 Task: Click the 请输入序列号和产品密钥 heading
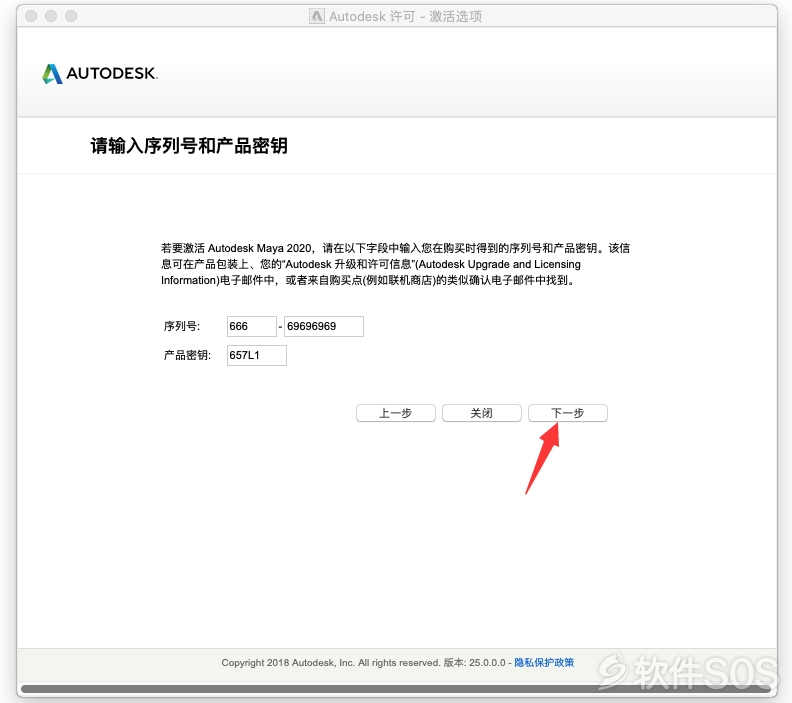tap(189, 145)
